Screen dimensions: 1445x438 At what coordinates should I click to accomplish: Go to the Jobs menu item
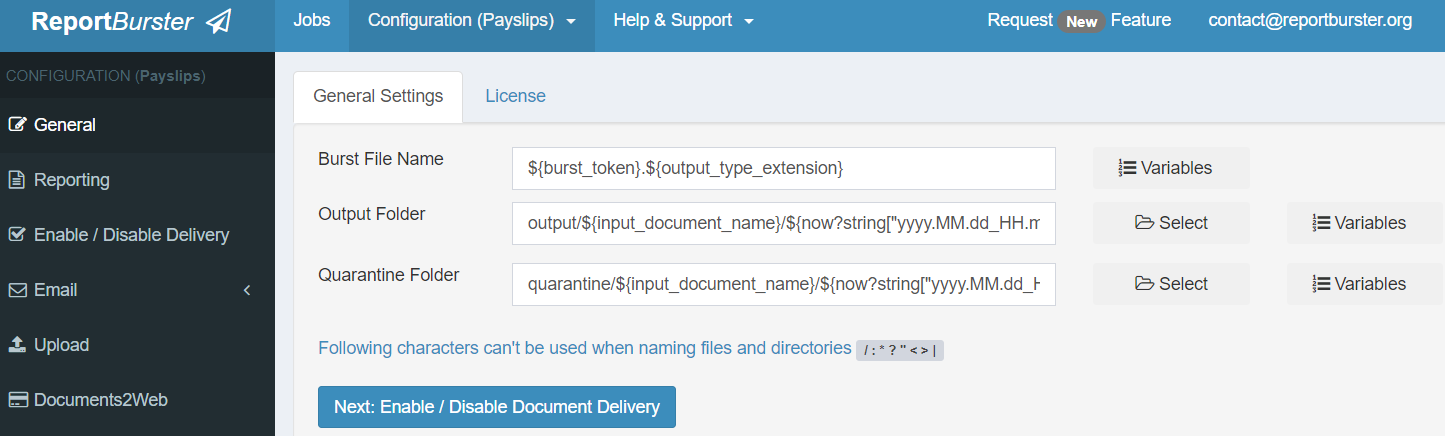pyautogui.click(x=311, y=21)
